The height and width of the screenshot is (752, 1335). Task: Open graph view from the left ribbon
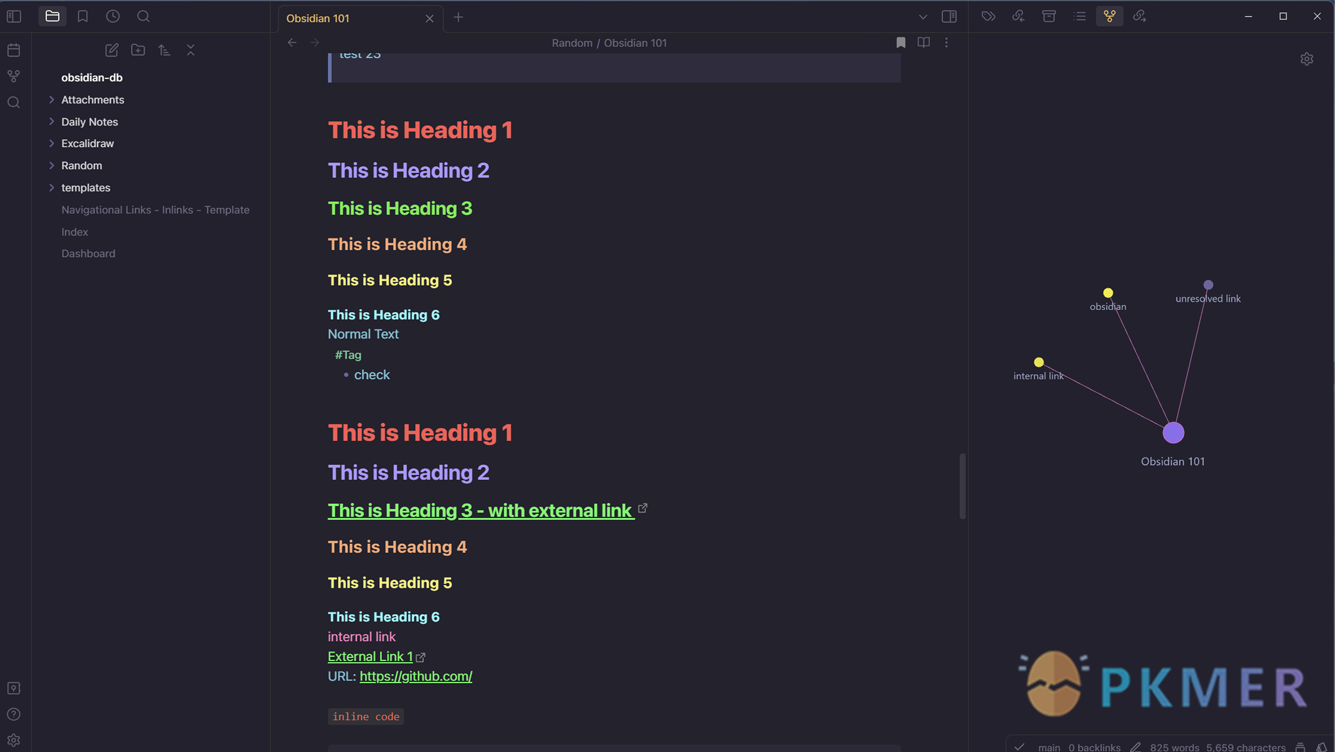(x=14, y=76)
